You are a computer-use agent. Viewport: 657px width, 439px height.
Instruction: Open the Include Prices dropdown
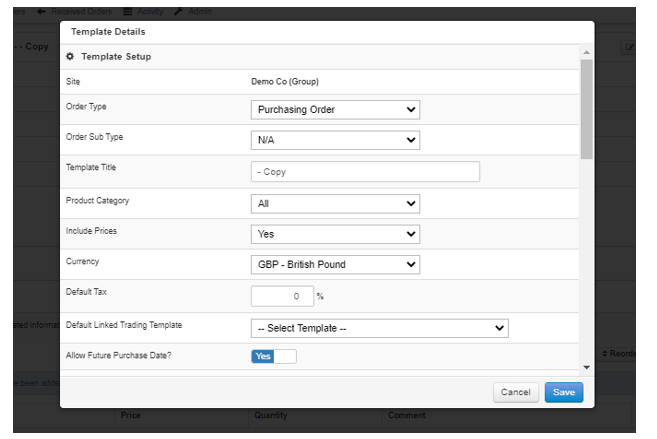335,234
